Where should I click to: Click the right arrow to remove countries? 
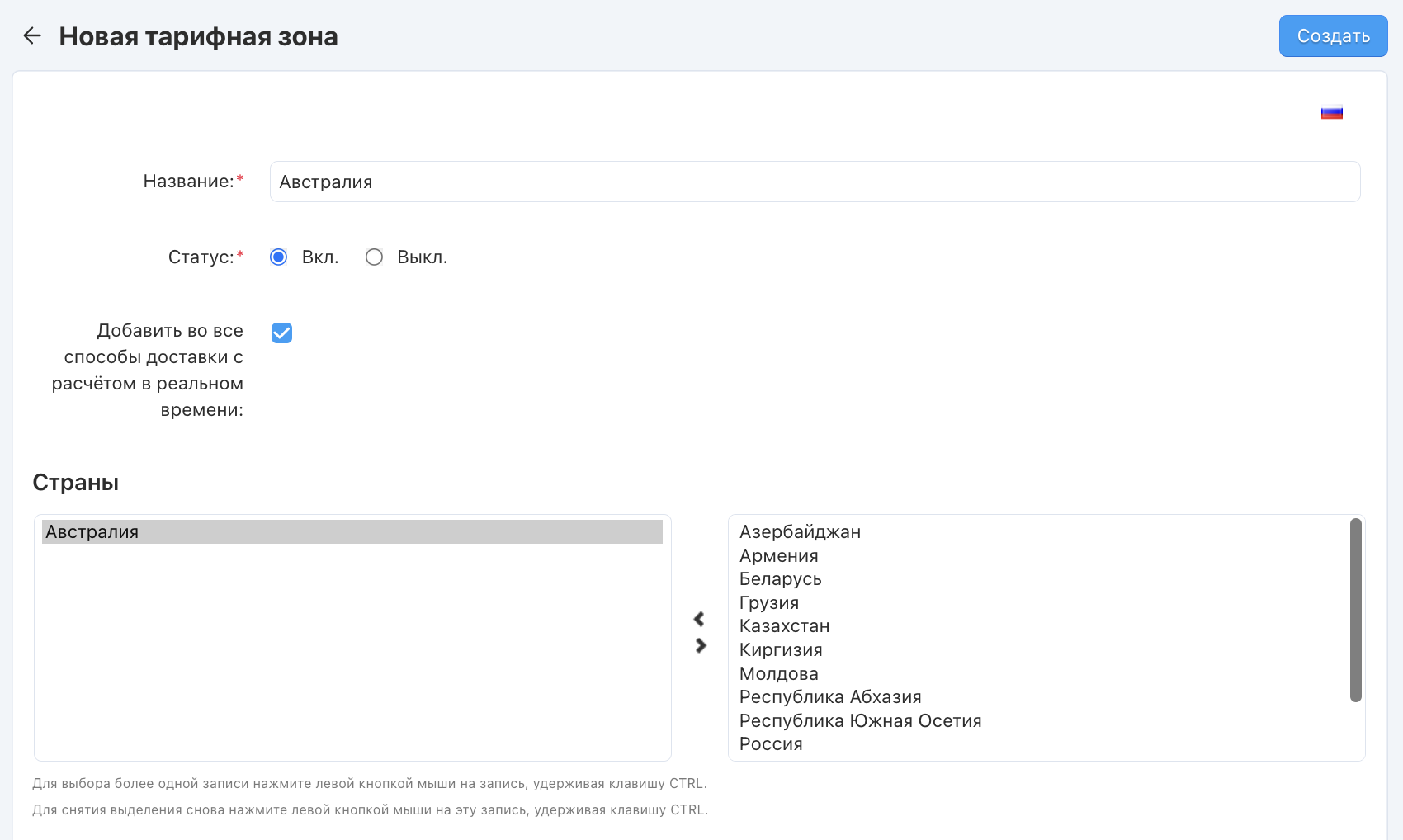coord(701,645)
